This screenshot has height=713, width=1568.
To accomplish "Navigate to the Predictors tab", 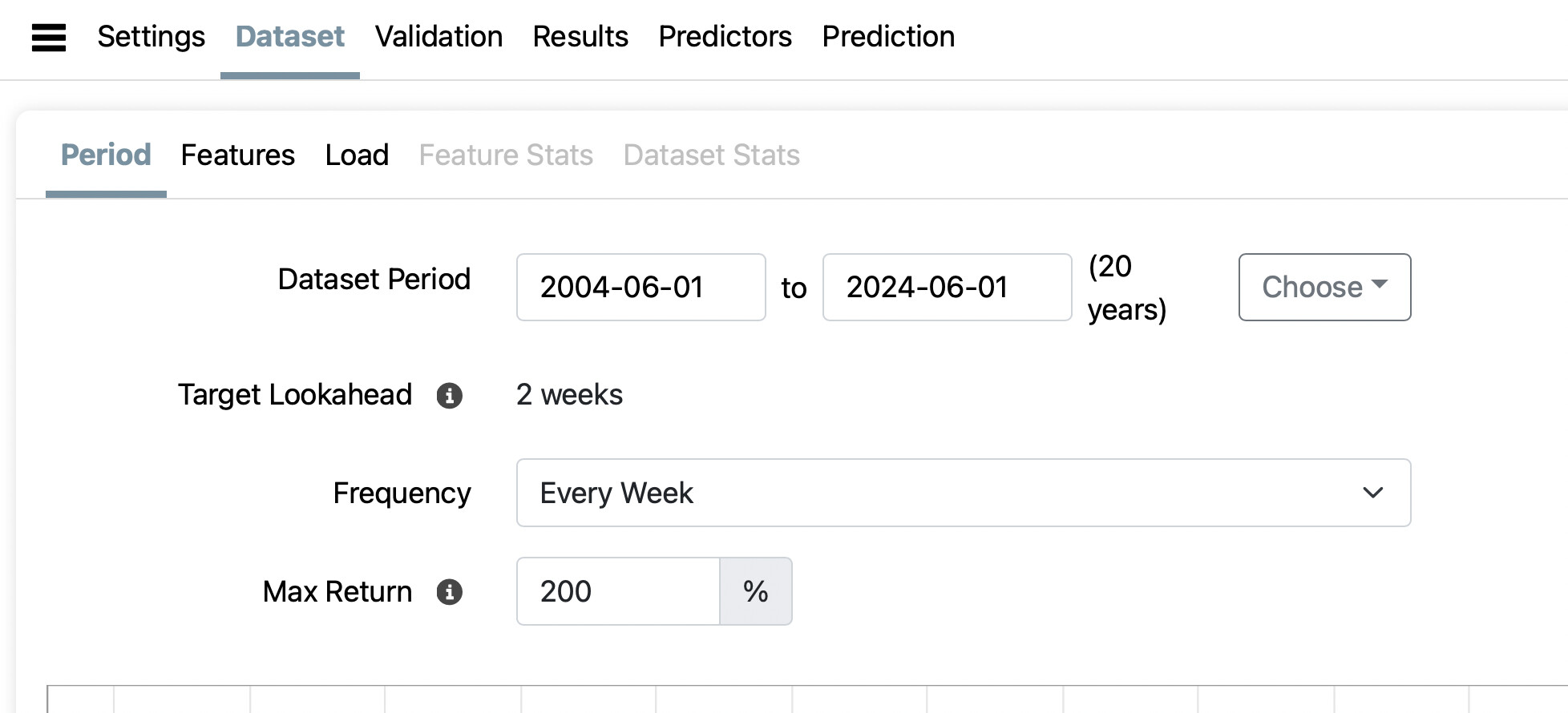I will (725, 37).
